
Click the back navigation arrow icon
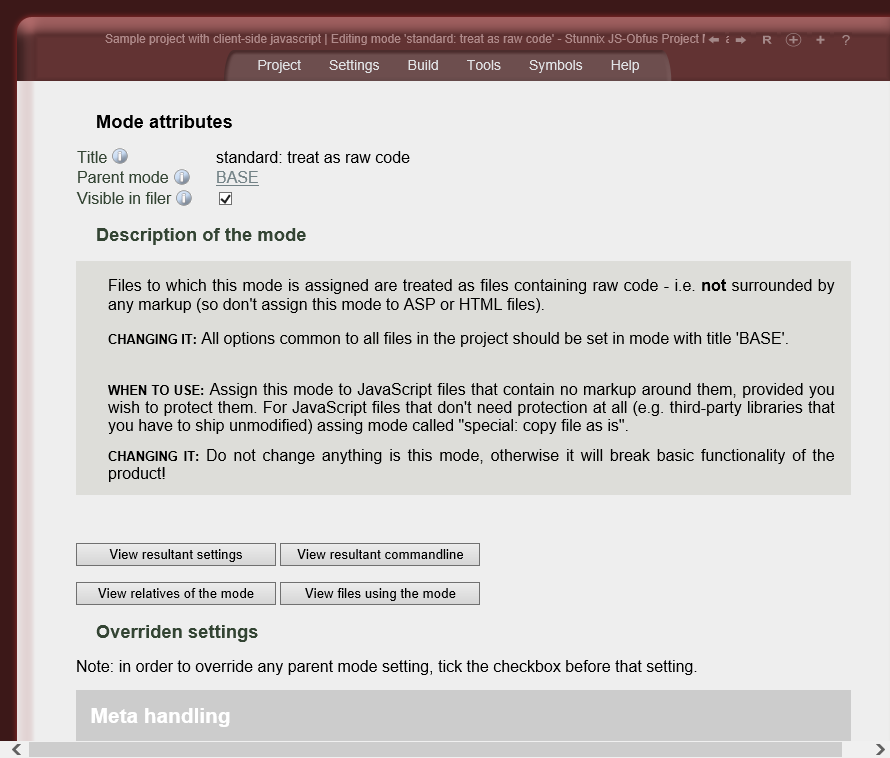[712, 39]
